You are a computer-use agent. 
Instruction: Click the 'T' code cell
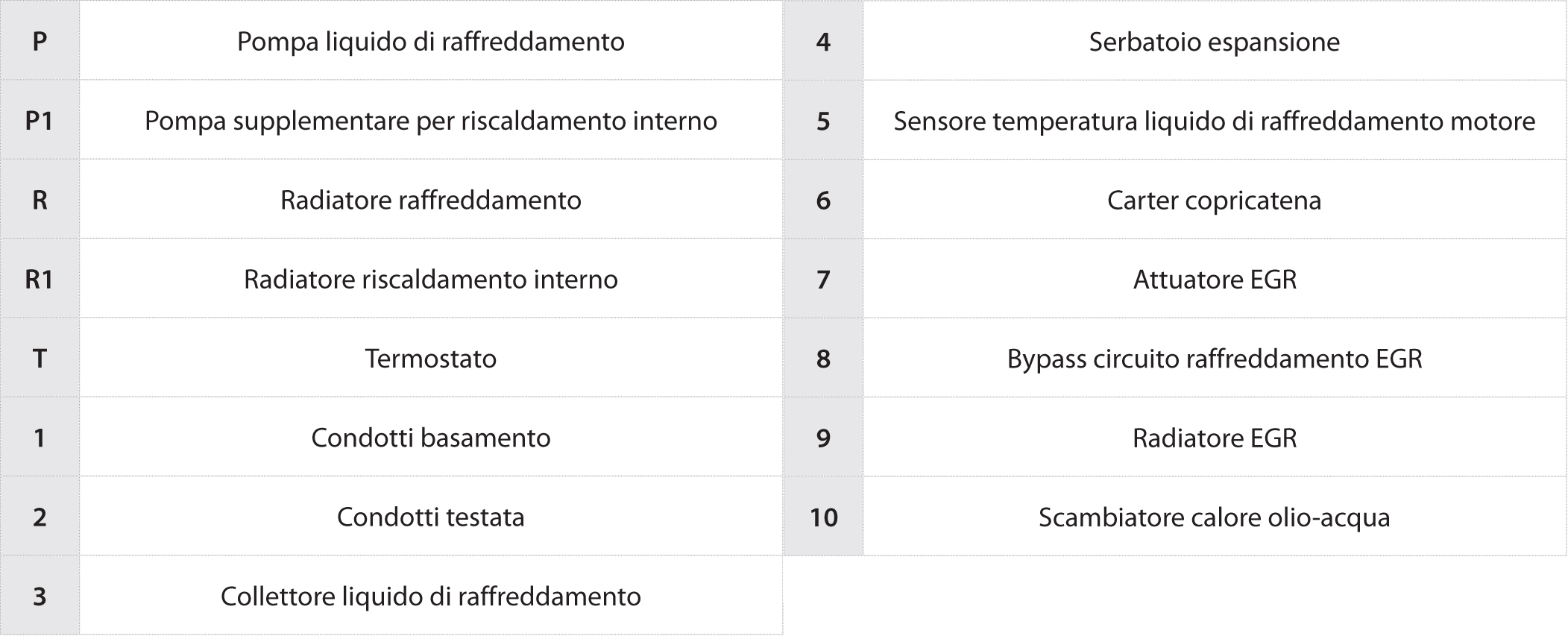coord(40,358)
